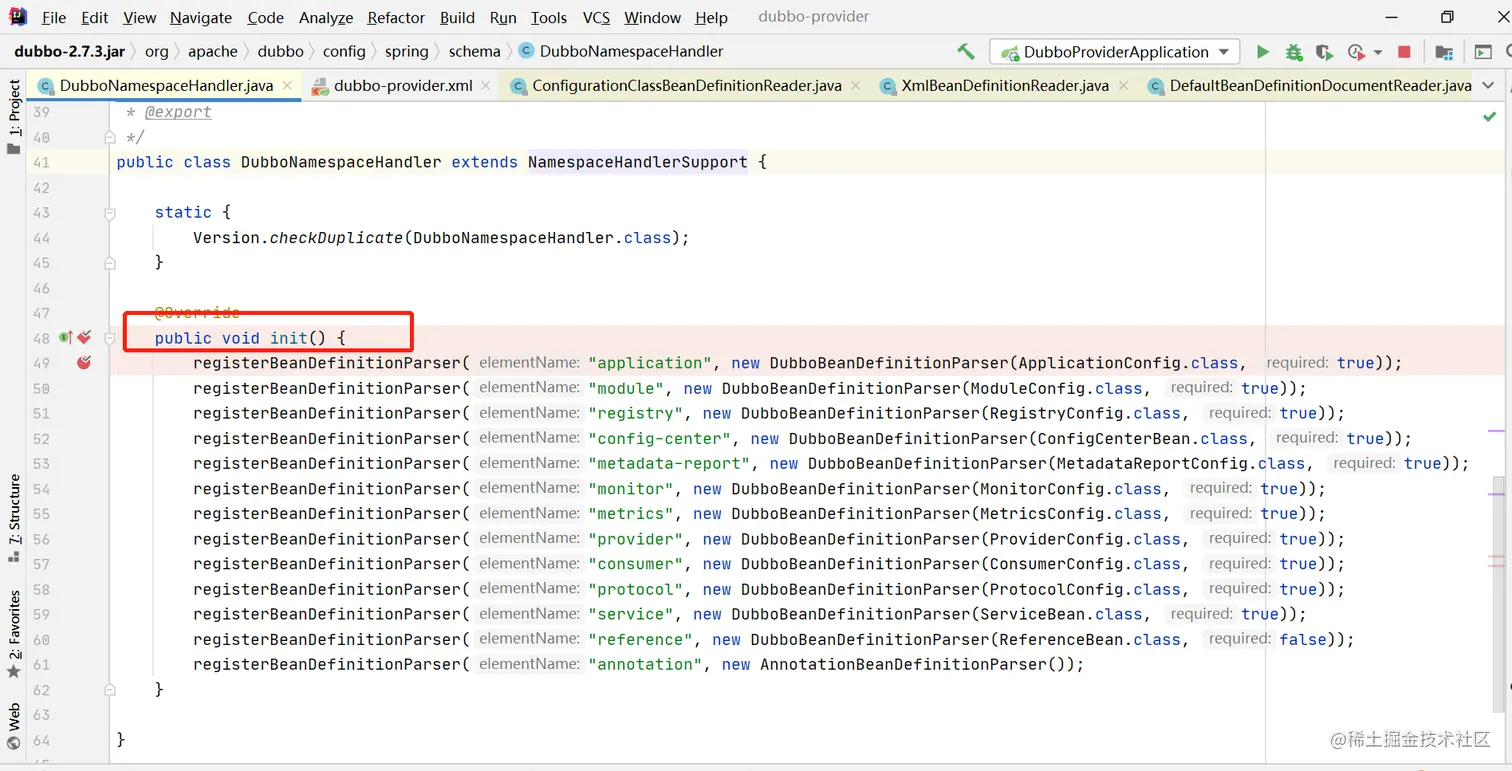The height and width of the screenshot is (771, 1512).
Task: Click the green inspection checkmark in editor corner
Action: (x=1490, y=117)
